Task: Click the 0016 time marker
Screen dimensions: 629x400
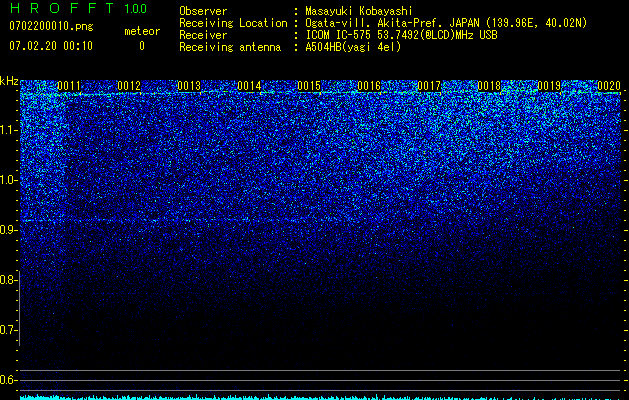Action: click(x=369, y=86)
